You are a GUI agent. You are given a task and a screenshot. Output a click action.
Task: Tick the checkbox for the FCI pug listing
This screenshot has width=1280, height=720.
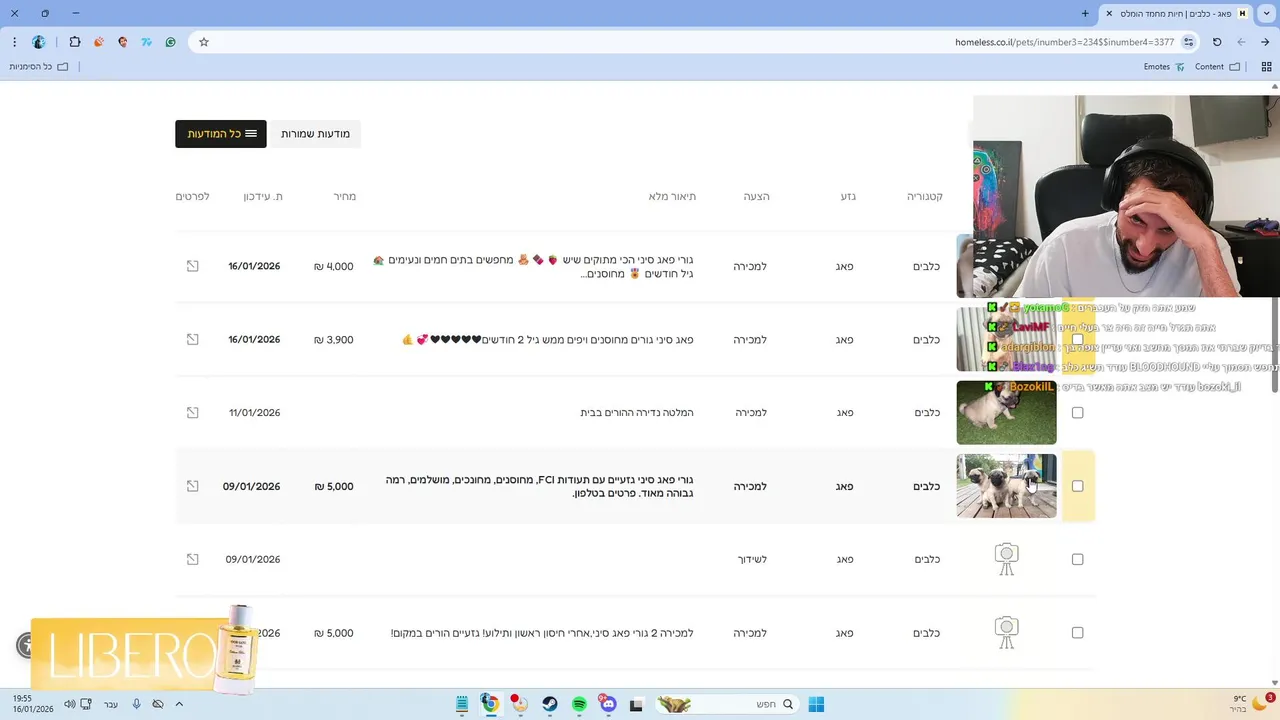(1077, 486)
